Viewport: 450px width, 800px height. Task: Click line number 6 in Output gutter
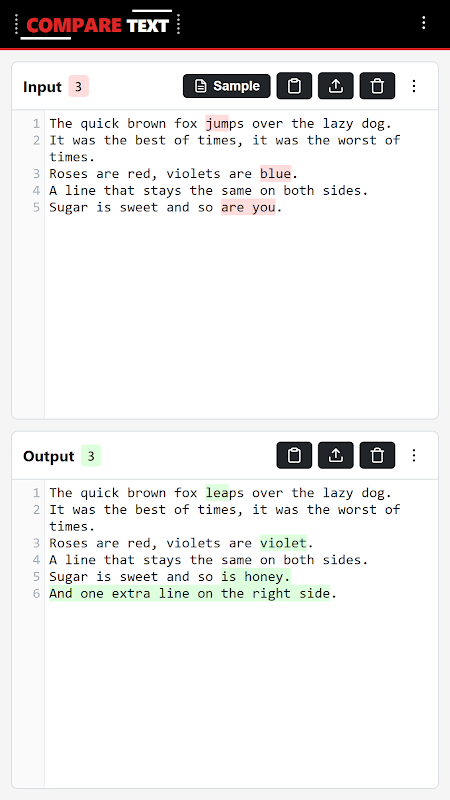tap(36, 593)
